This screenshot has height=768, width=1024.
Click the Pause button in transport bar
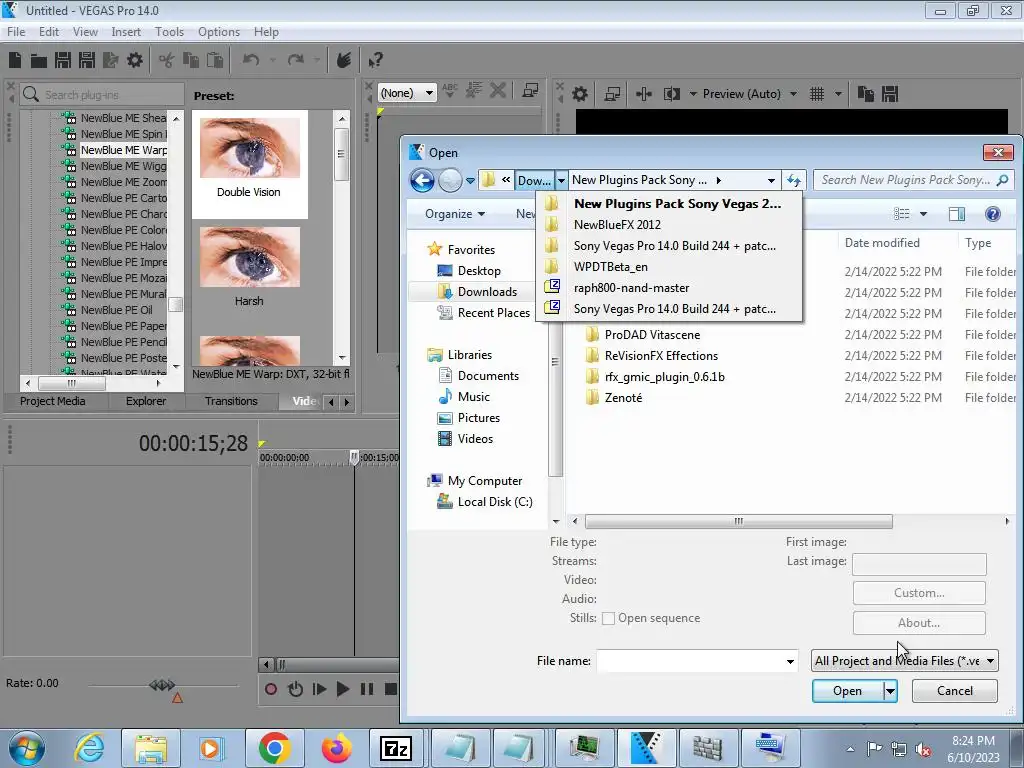click(x=367, y=689)
